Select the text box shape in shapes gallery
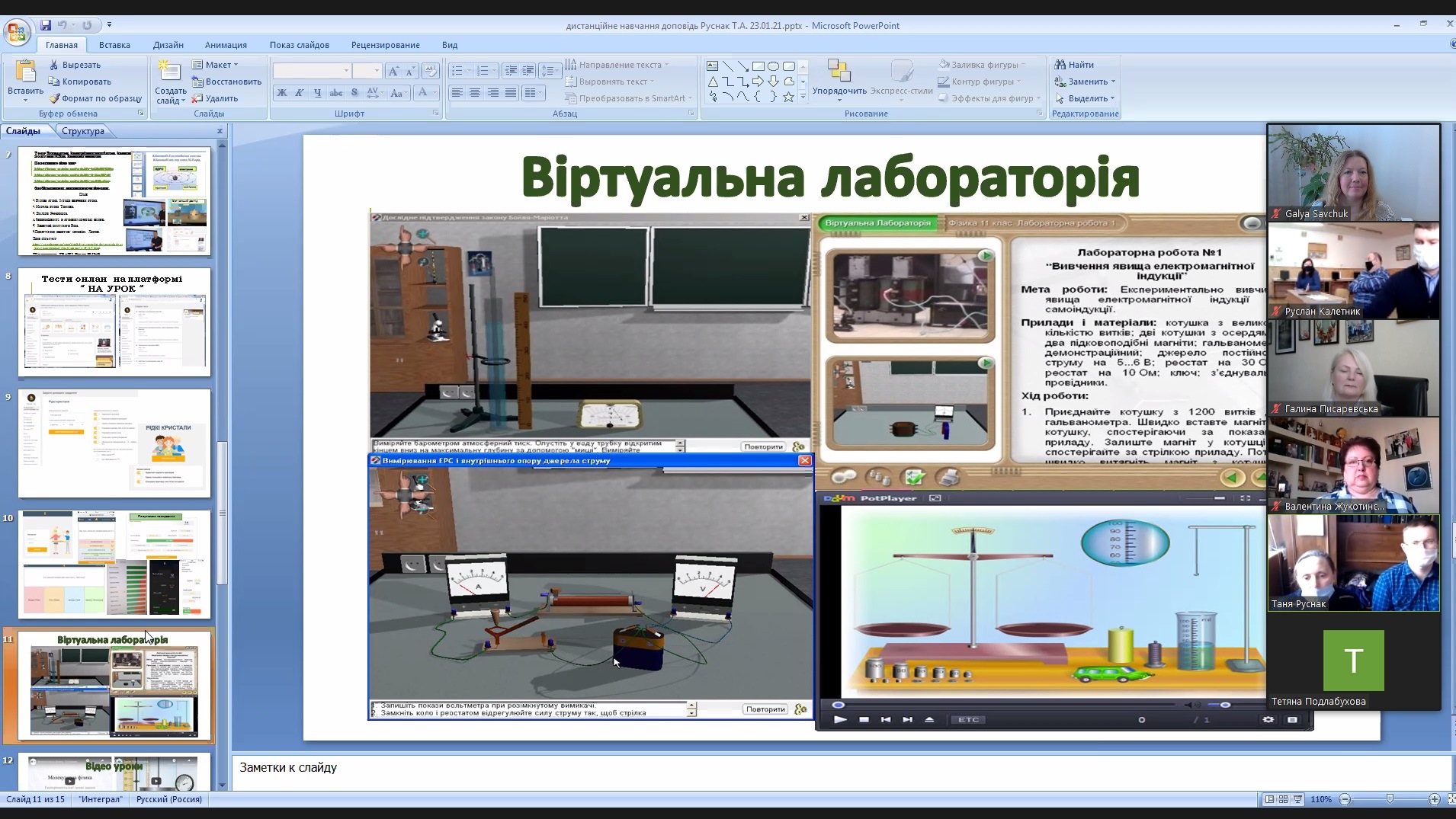Viewport: 1456px width, 819px height. (x=712, y=66)
